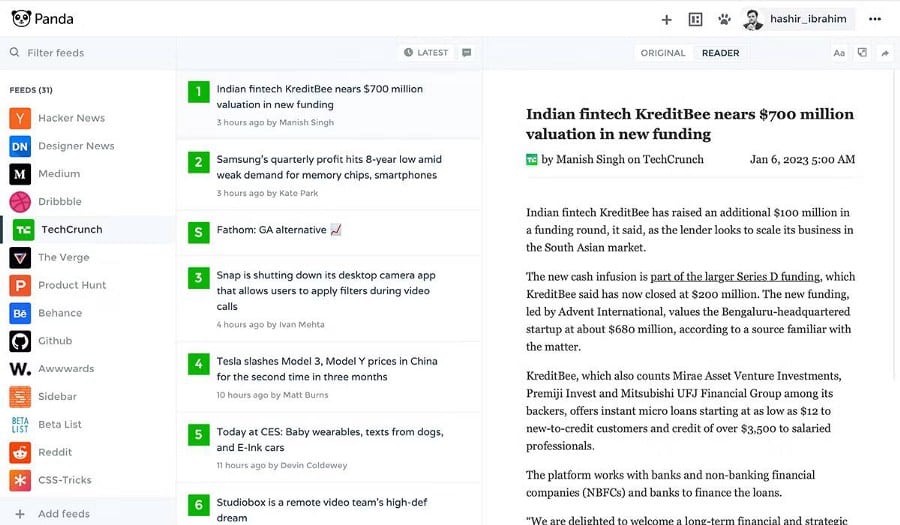The image size is (900, 525).
Task: Select the TechCrunch feed
Action: click(x=88, y=230)
